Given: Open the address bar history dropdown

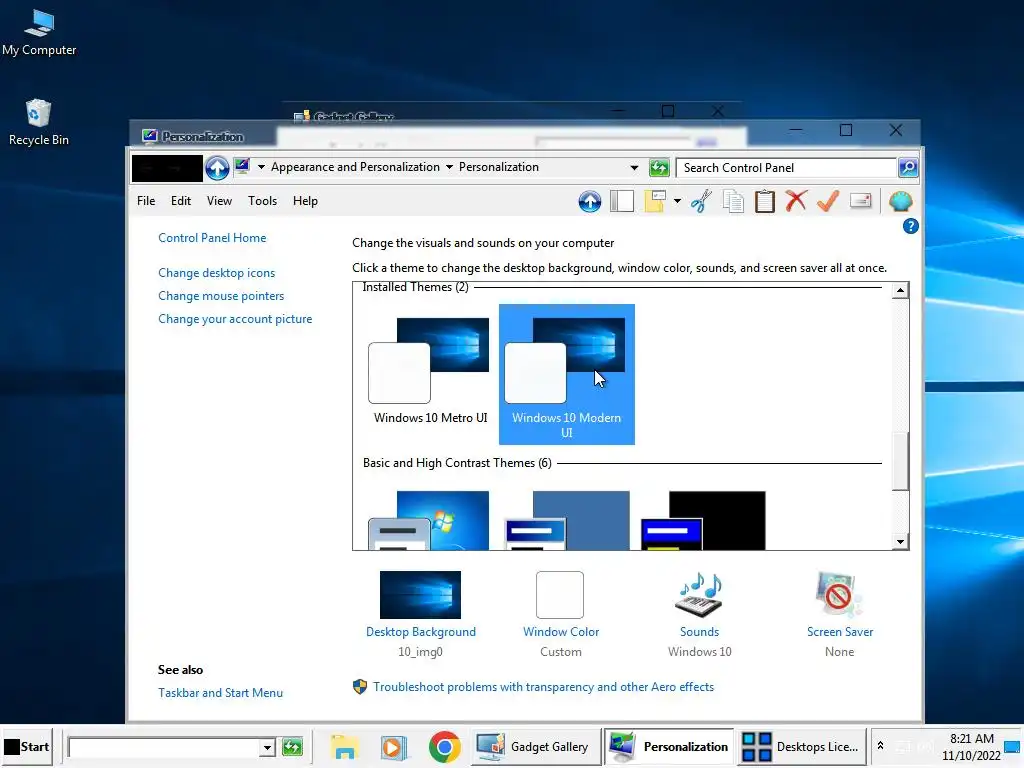Looking at the screenshot, I should [x=634, y=168].
